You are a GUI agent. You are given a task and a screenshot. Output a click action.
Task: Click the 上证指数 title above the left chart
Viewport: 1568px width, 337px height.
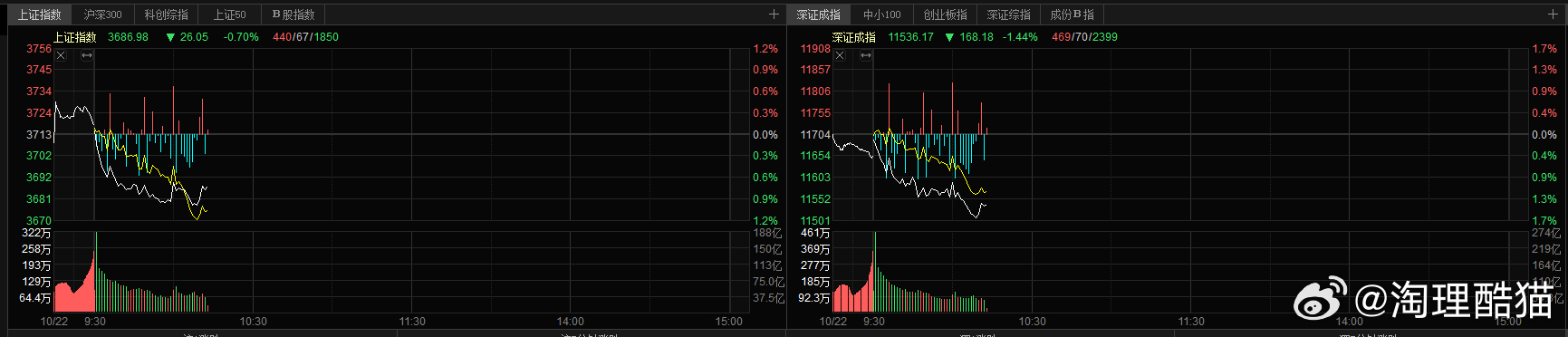pos(75,37)
